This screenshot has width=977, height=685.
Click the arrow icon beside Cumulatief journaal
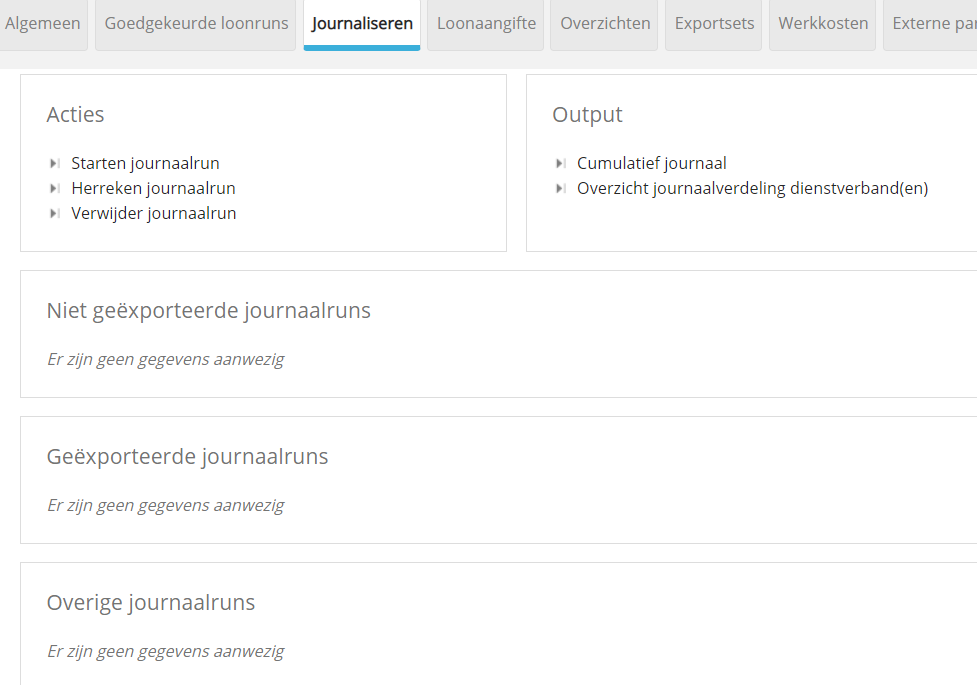coord(561,164)
